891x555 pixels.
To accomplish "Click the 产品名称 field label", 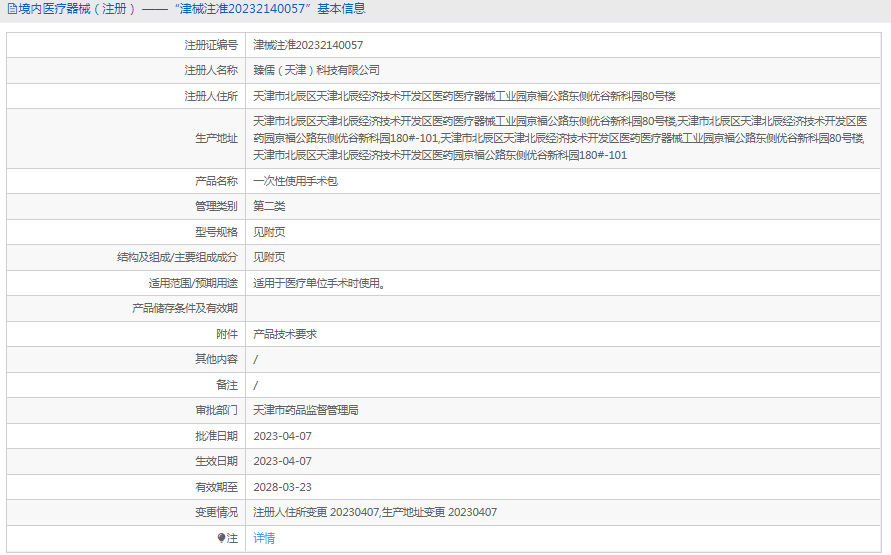I will (216, 181).
